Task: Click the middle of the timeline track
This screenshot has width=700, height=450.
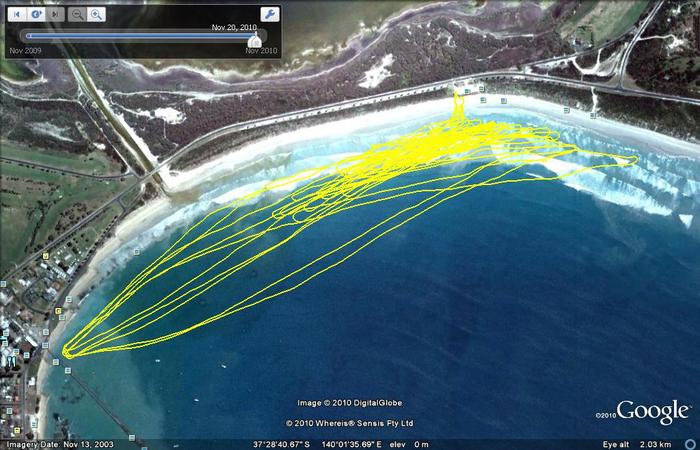Action: [x=140, y=36]
